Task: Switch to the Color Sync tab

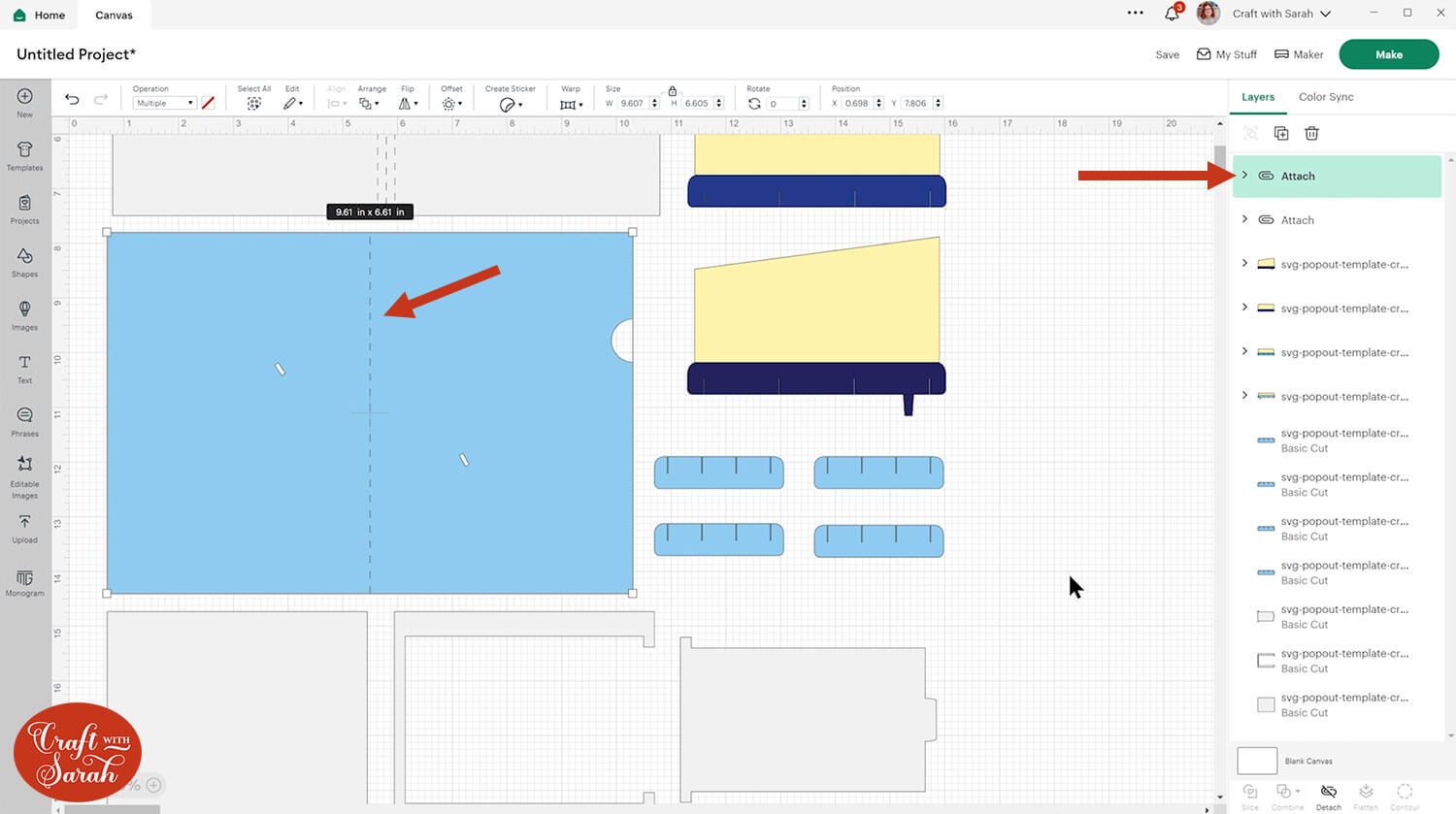Action: 1325,97
